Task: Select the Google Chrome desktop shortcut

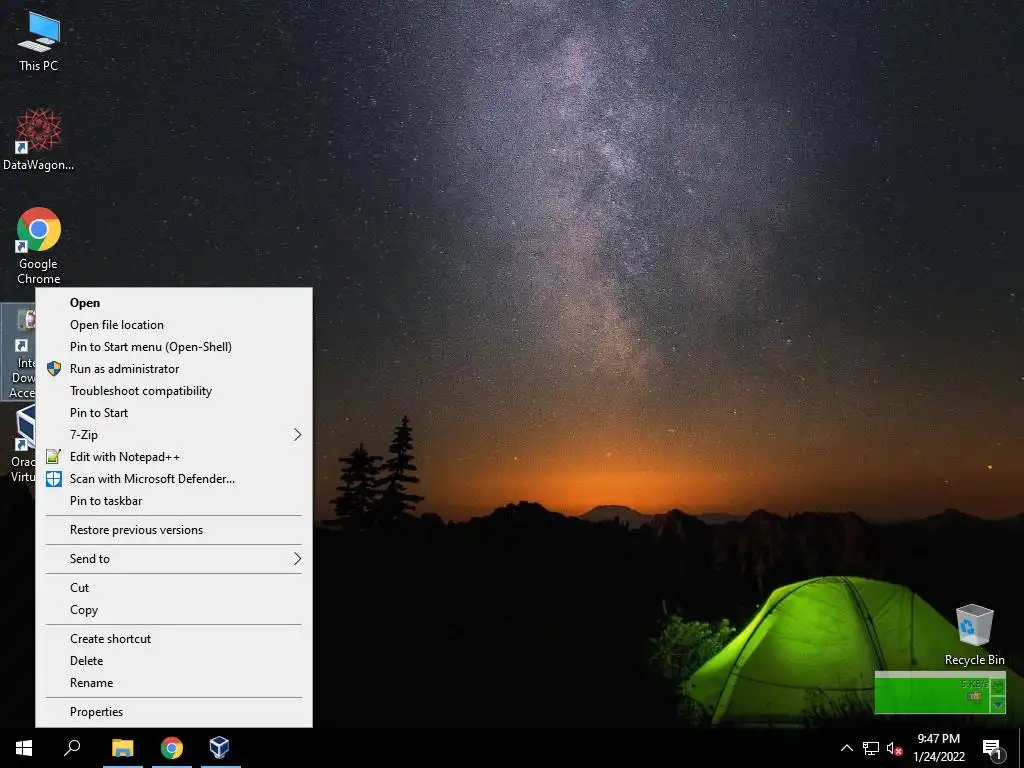Action: tap(39, 246)
